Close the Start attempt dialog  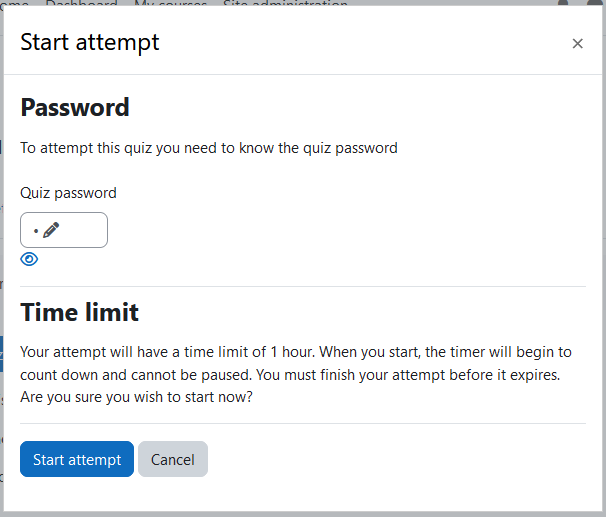pyautogui.click(x=577, y=43)
